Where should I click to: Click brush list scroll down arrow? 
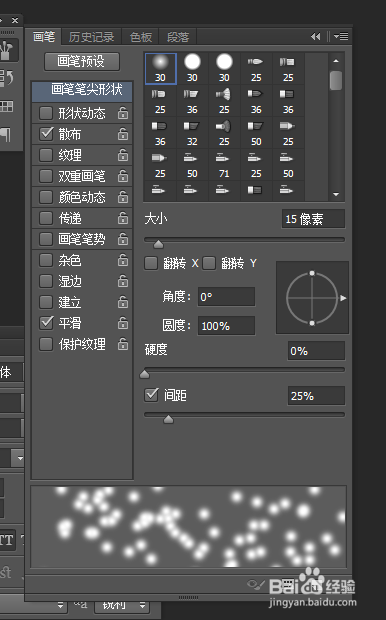[x=336, y=194]
